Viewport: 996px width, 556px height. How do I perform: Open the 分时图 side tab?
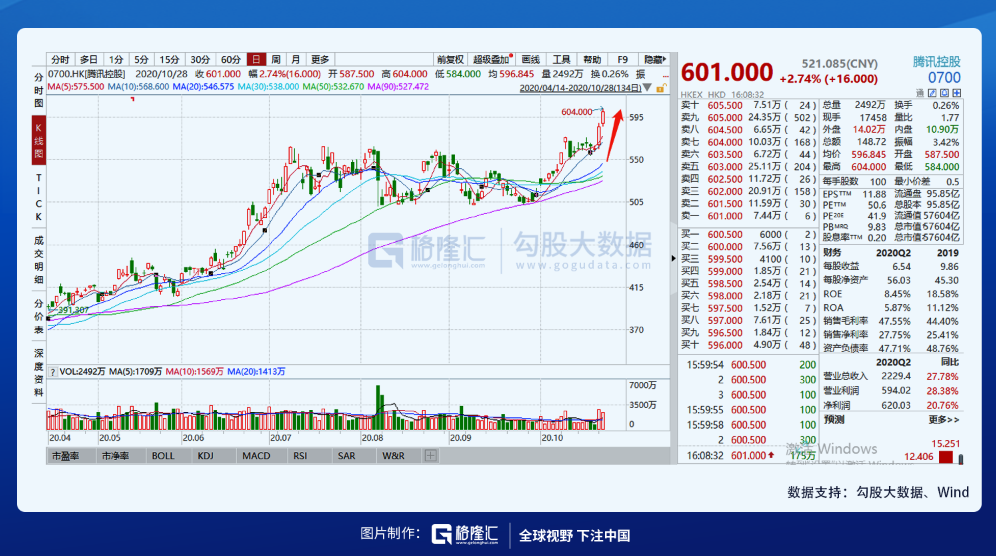39,90
